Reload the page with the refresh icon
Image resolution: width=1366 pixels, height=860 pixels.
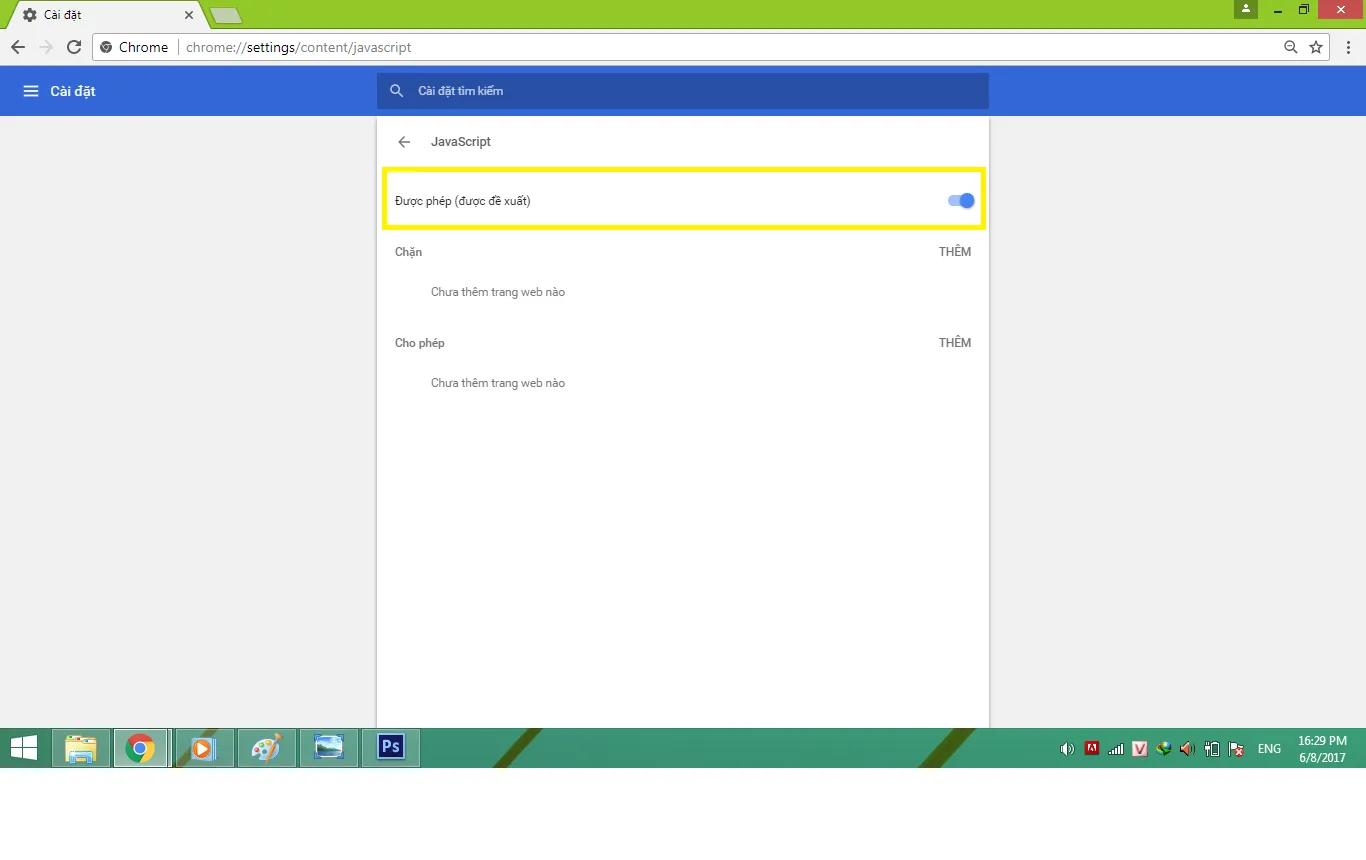pos(74,47)
